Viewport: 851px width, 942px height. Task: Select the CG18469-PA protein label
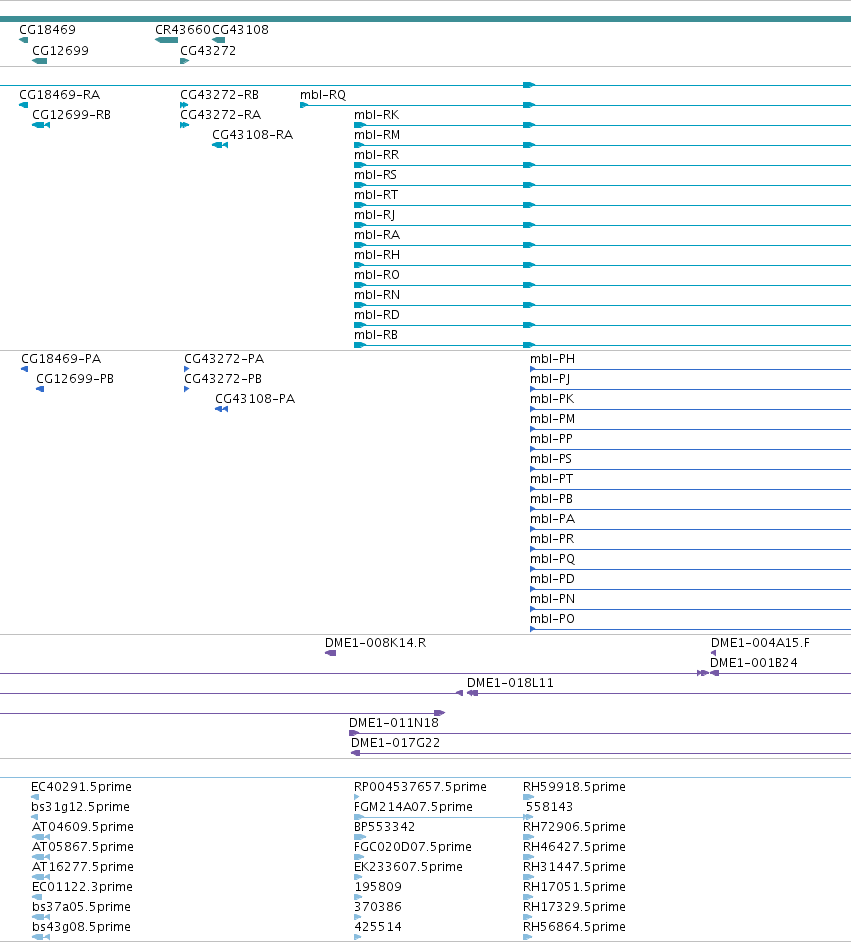(61, 359)
